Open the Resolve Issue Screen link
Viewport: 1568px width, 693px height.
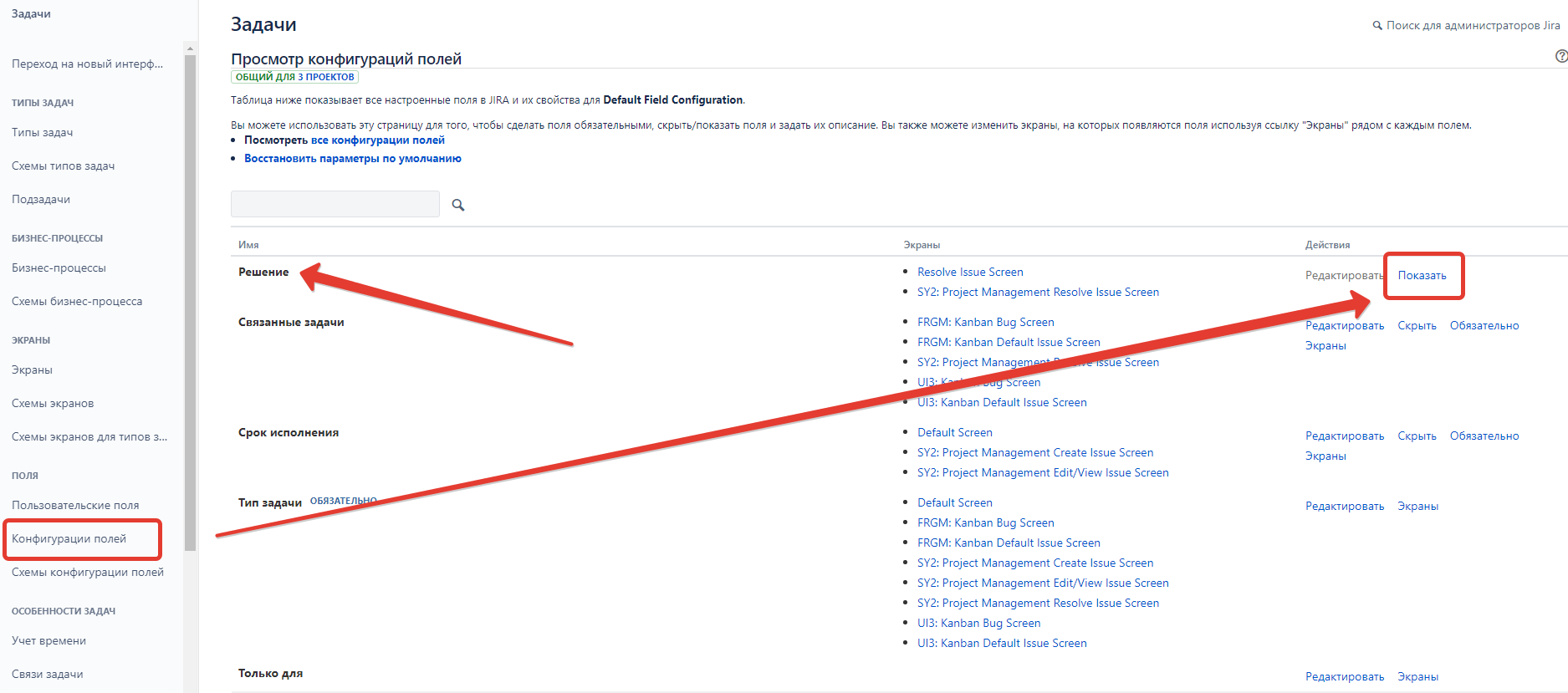coord(969,273)
